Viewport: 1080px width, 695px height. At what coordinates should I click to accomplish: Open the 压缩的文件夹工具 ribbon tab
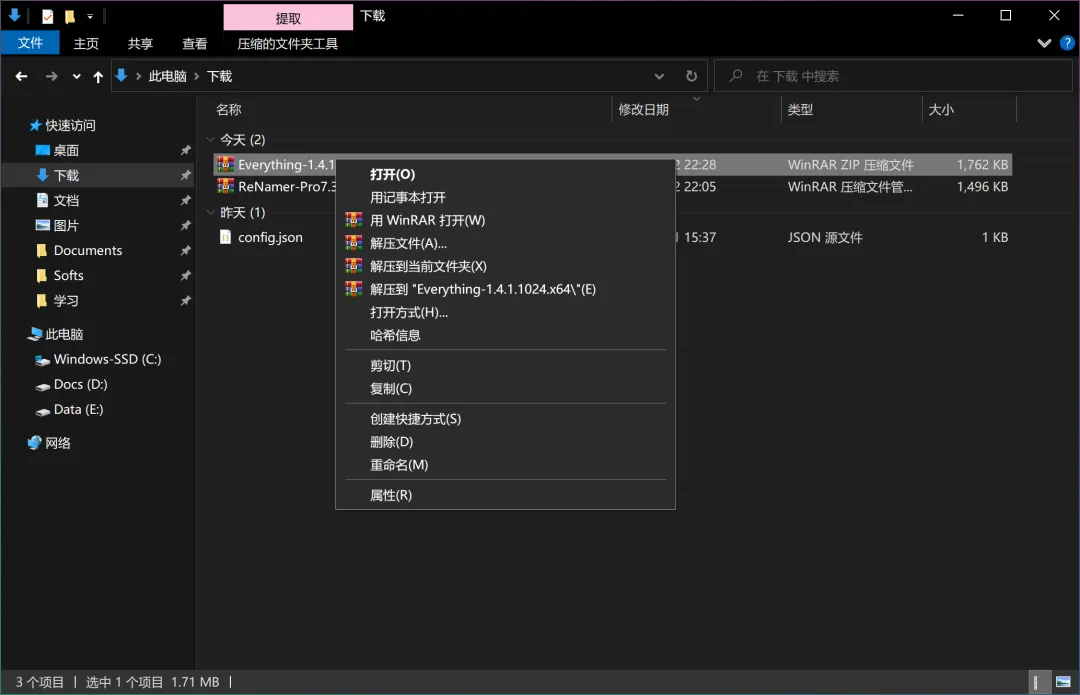coord(288,43)
